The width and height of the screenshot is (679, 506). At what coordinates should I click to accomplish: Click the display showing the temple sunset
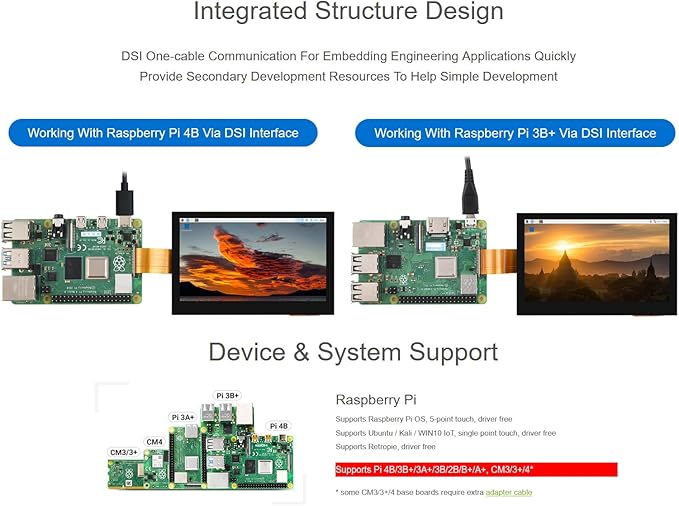point(597,264)
